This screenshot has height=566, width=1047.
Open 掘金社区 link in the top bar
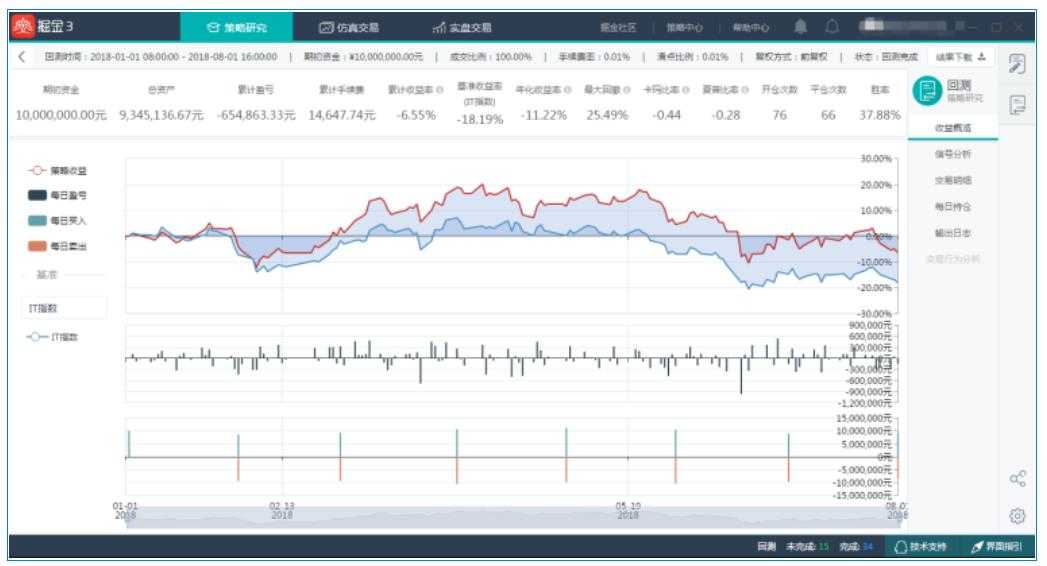coord(618,27)
